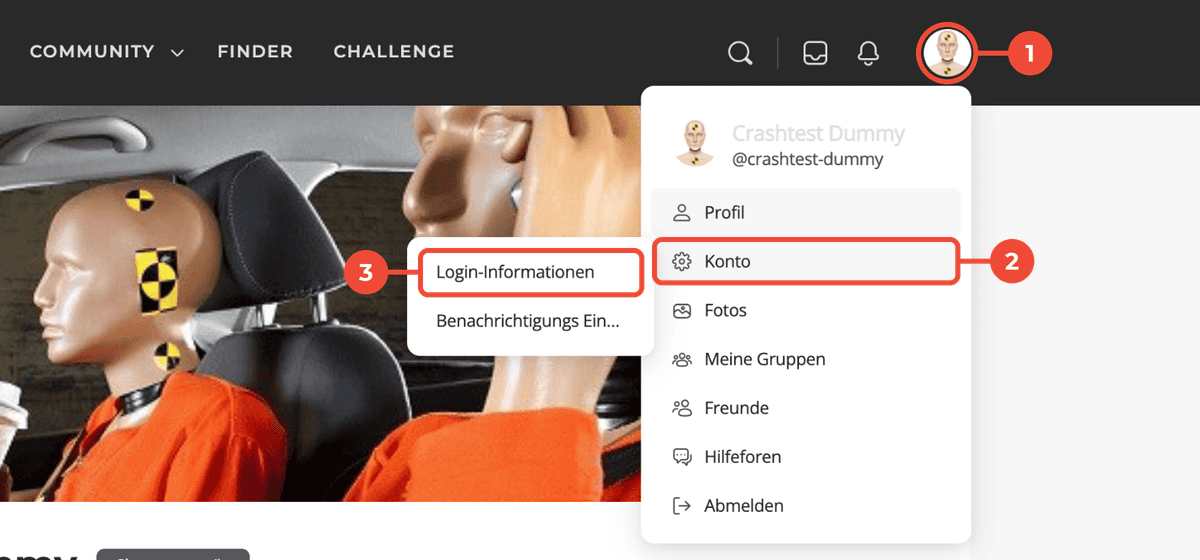The height and width of the screenshot is (560, 1200).
Task: Select Fotos in the user menu
Action: (x=806, y=310)
